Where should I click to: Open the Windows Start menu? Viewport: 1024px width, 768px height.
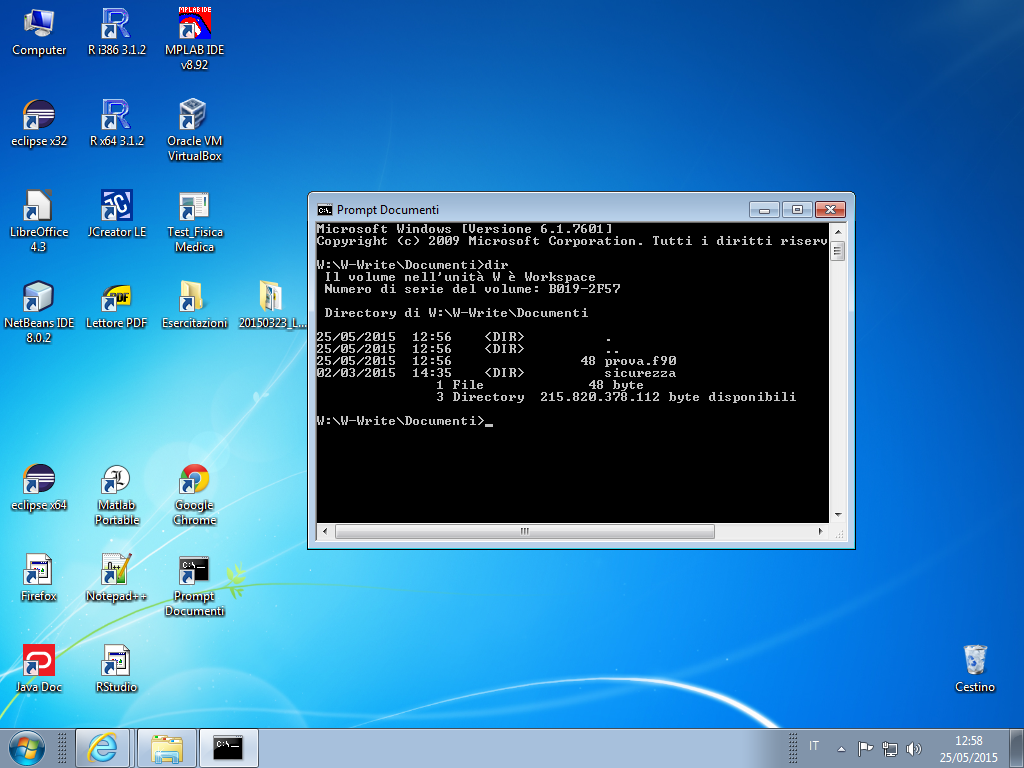click(x=26, y=748)
